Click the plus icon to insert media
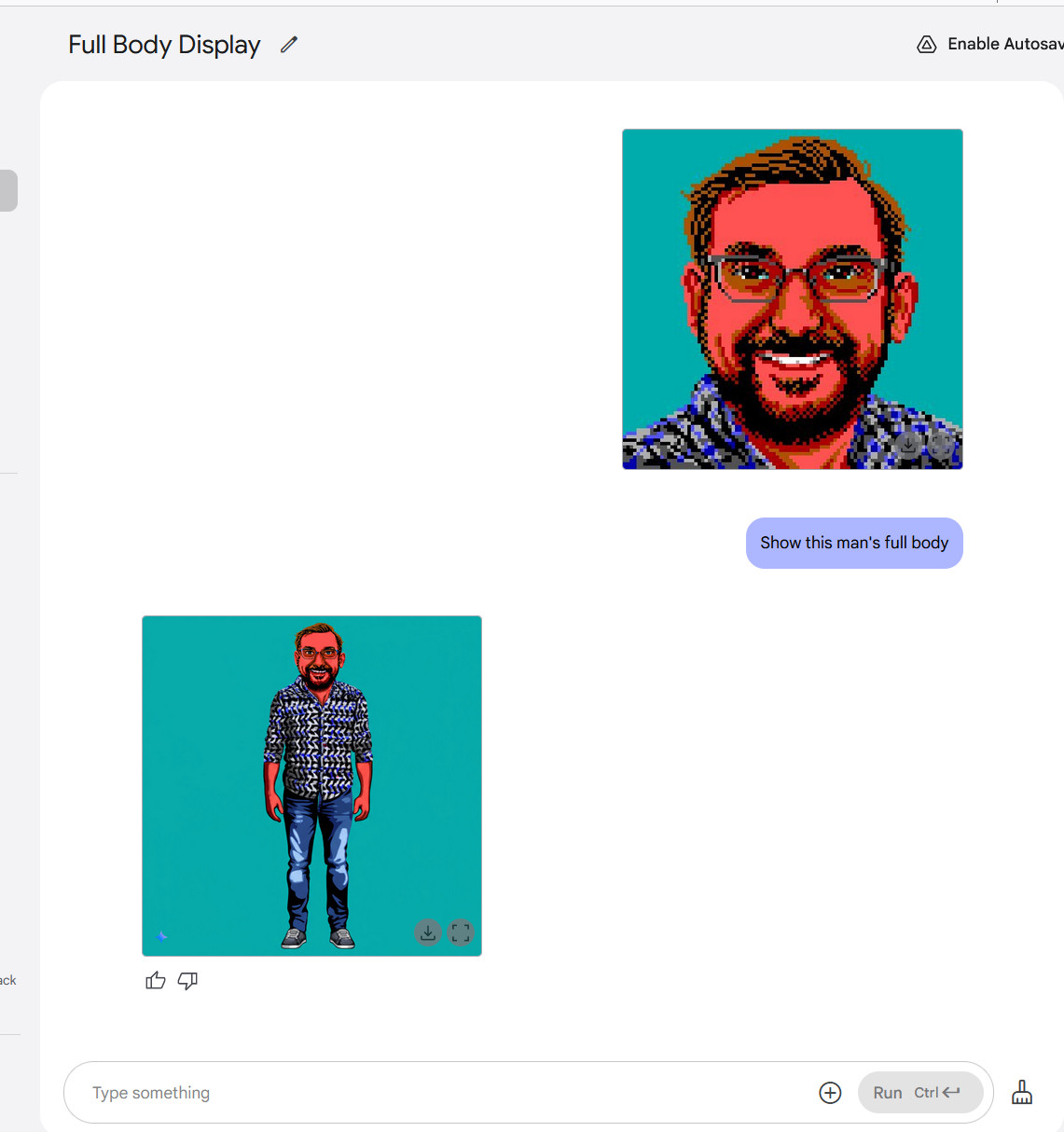Image resolution: width=1064 pixels, height=1132 pixels. 830,1093
